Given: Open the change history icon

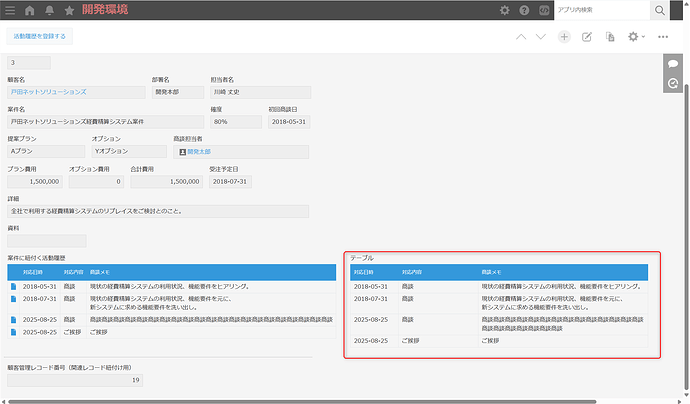Looking at the screenshot, I should click(x=672, y=83).
